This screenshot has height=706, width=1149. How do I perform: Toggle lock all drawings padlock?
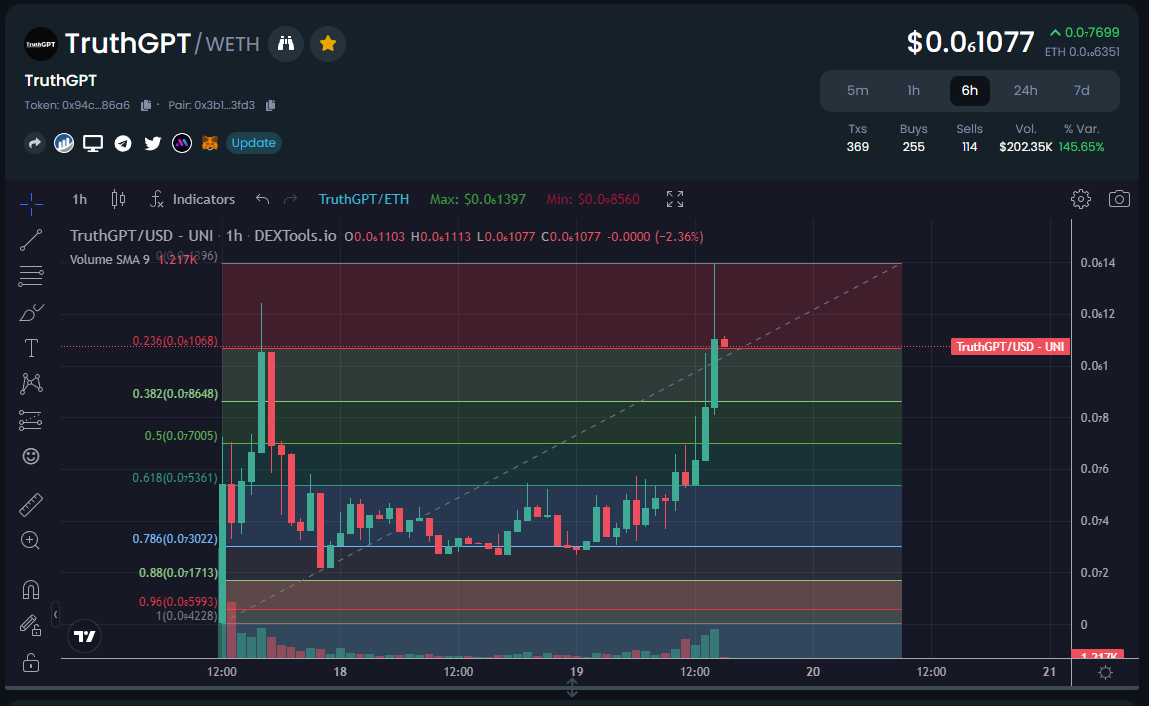click(31, 663)
